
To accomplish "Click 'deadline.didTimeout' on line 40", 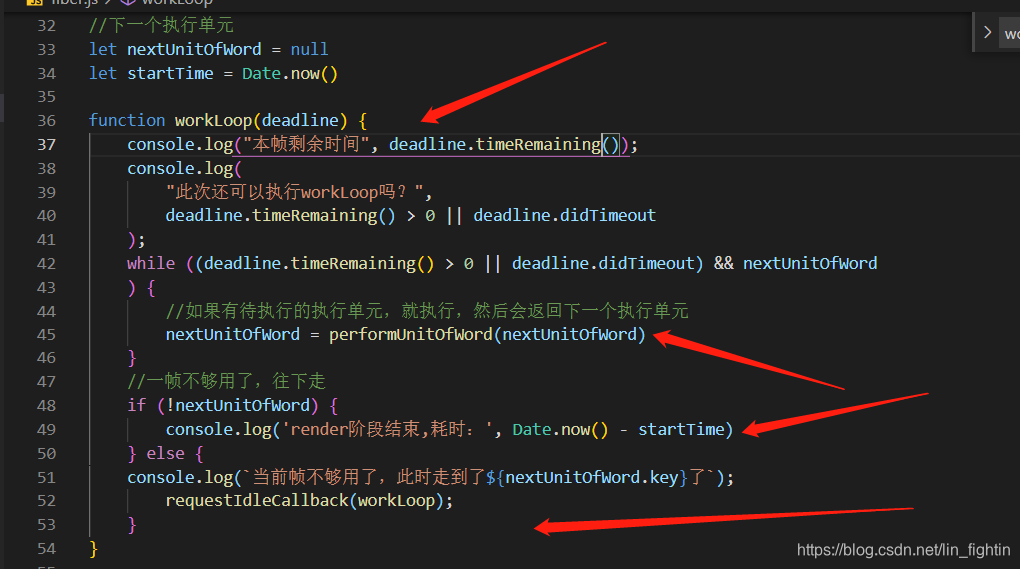I will 564,215.
